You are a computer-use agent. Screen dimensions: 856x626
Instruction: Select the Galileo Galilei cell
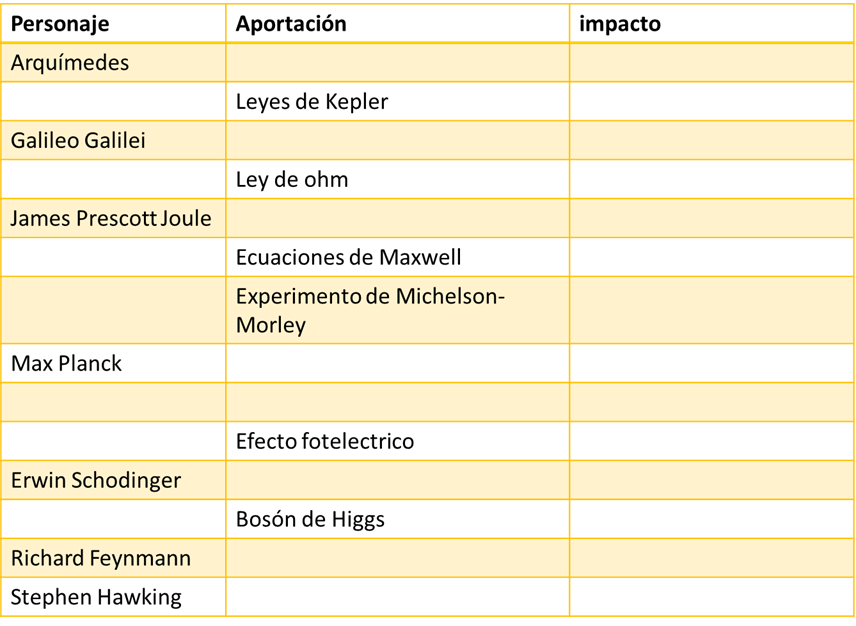(x=78, y=141)
